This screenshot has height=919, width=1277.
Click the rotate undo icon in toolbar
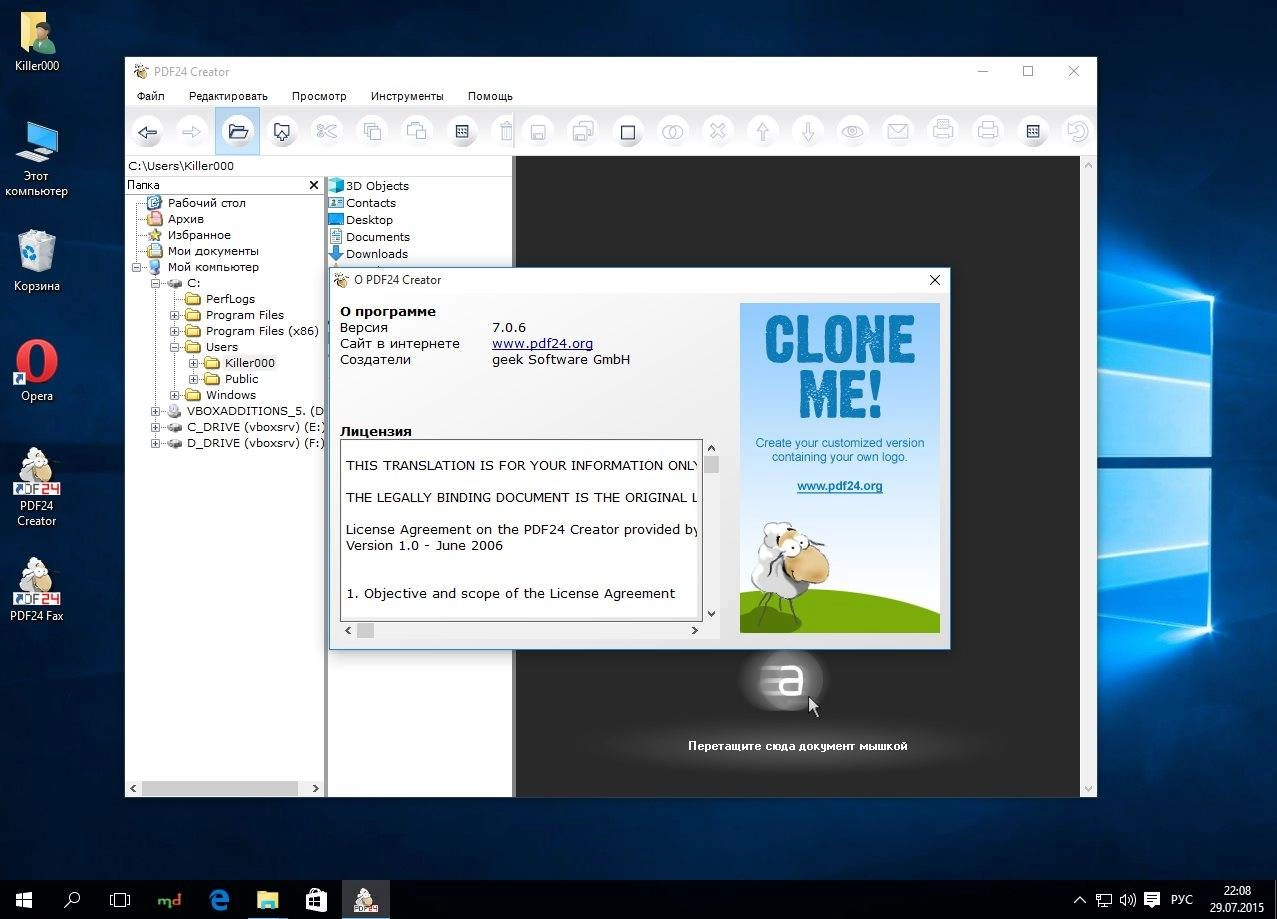(x=1077, y=132)
